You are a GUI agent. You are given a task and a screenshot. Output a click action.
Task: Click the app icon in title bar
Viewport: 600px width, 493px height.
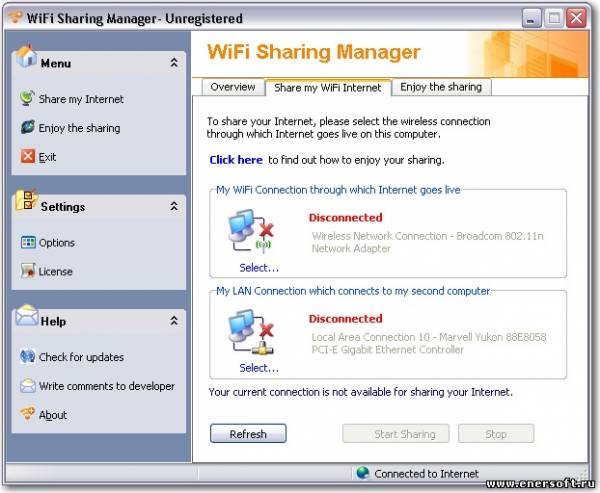(x=15, y=16)
